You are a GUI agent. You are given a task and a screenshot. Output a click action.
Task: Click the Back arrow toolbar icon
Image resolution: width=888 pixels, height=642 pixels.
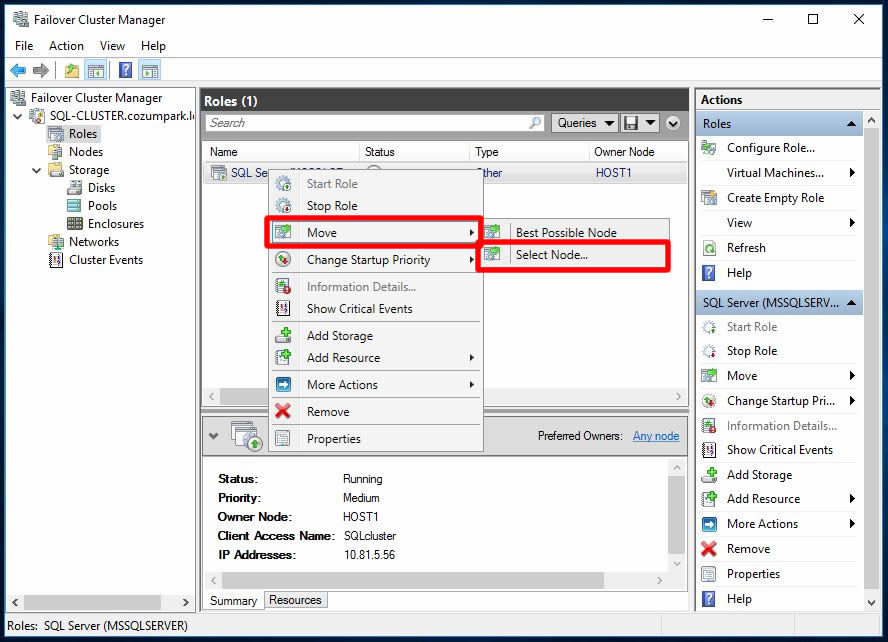click(x=18, y=70)
